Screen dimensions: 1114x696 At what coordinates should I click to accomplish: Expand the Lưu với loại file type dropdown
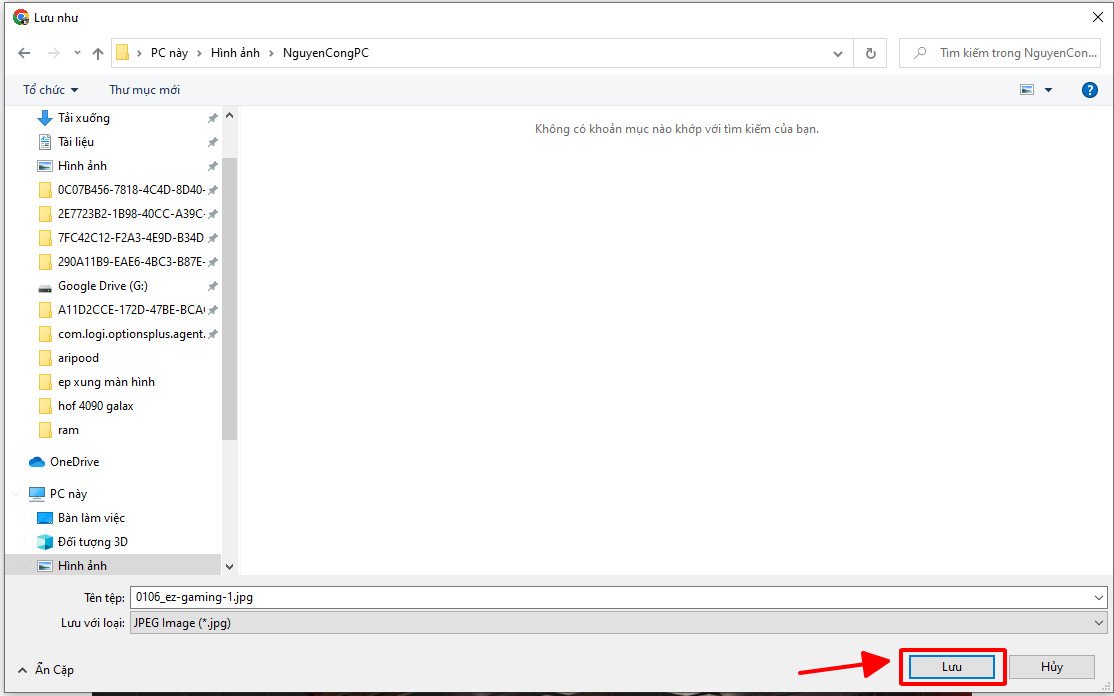(x=1098, y=622)
